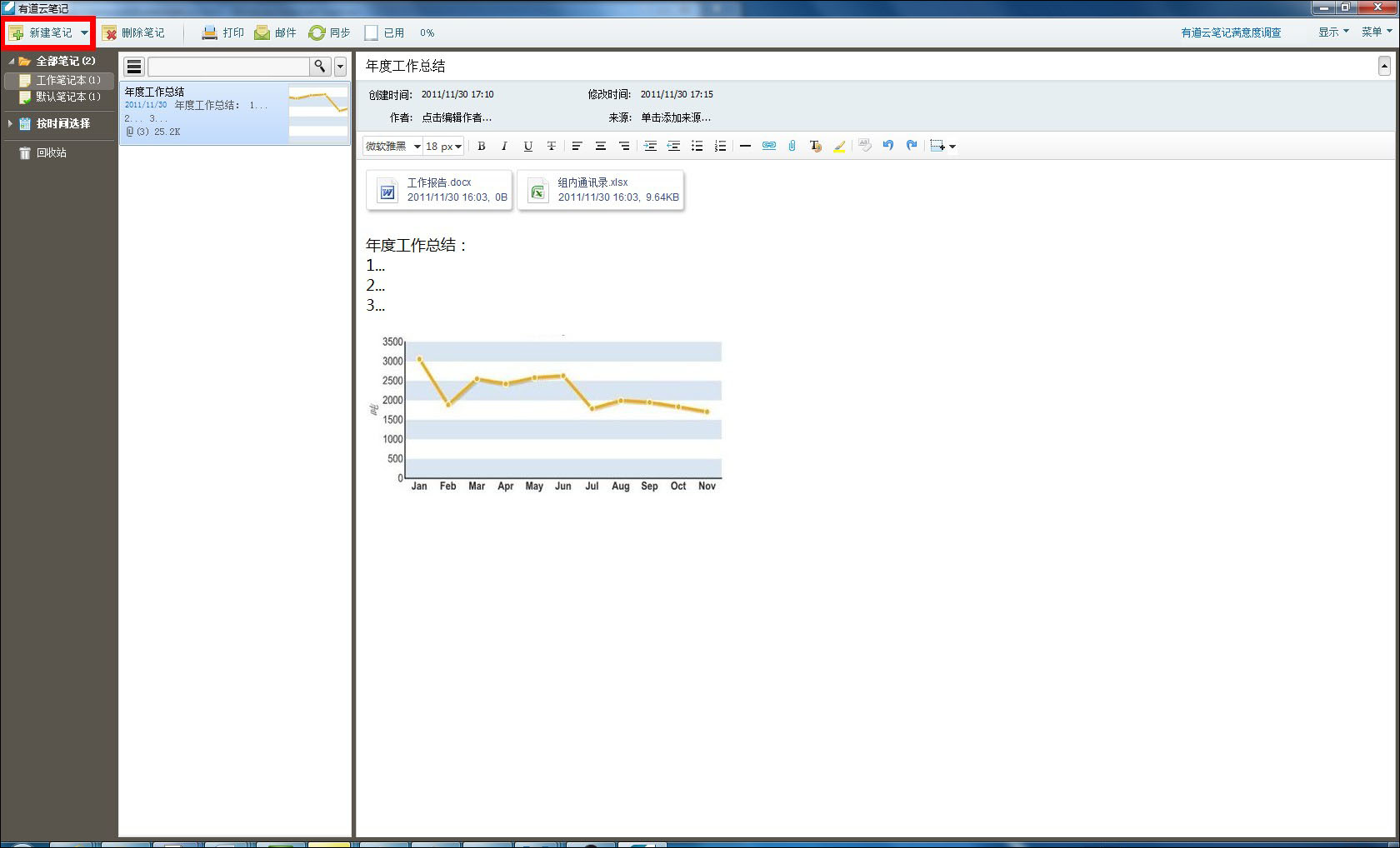
Task: Insert numbered list
Action: [x=720, y=147]
